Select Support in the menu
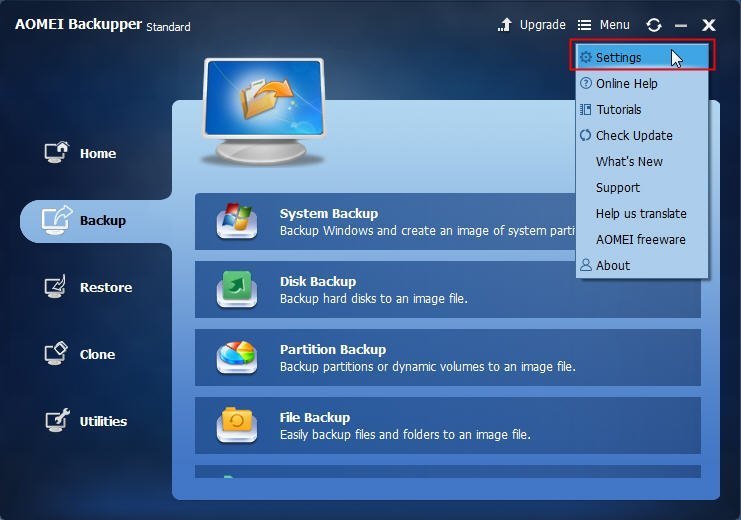The image size is (741, 520). click(642, 188)
